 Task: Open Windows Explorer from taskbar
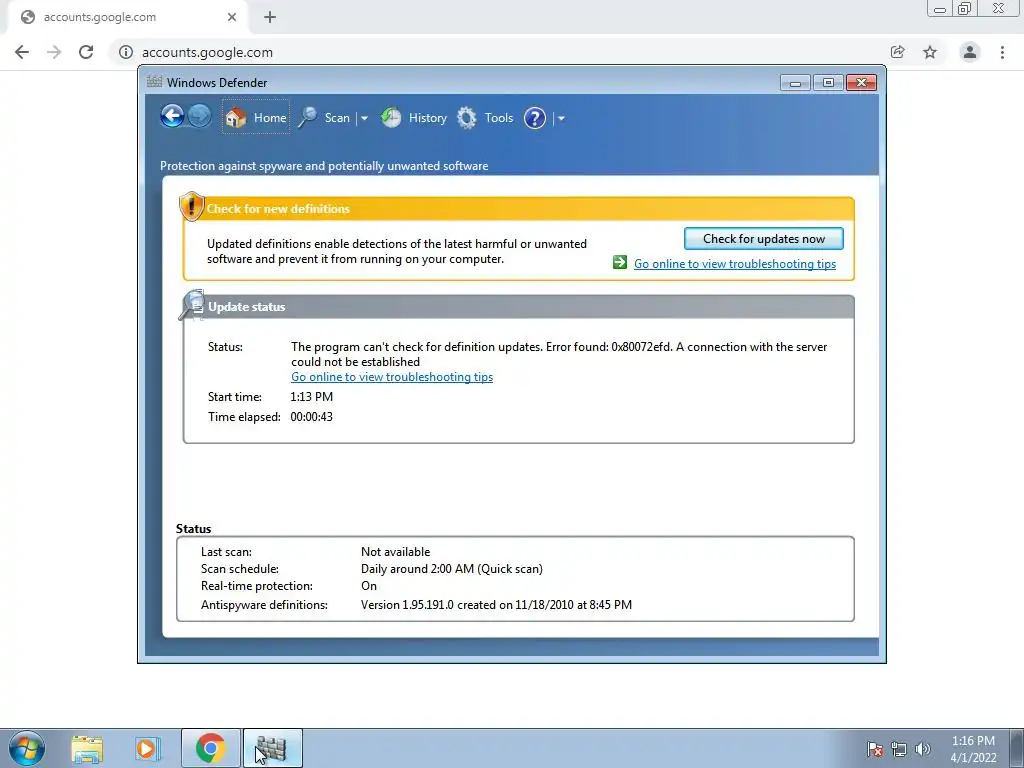pos(87,748)
